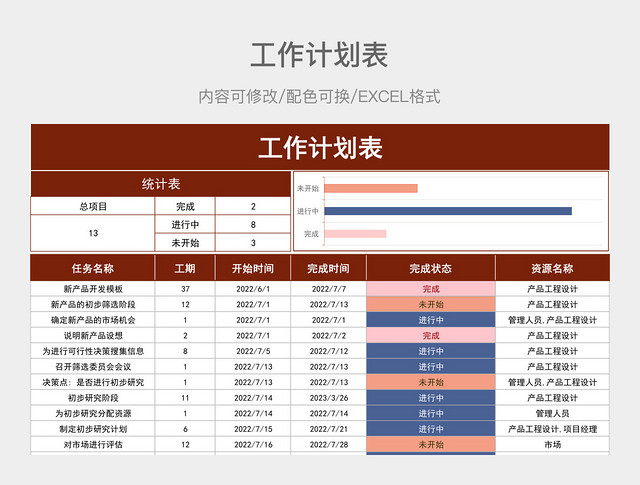Click the 进行中 blue chart bar
The height and width of the screenshot is (485, 640).
448,211
